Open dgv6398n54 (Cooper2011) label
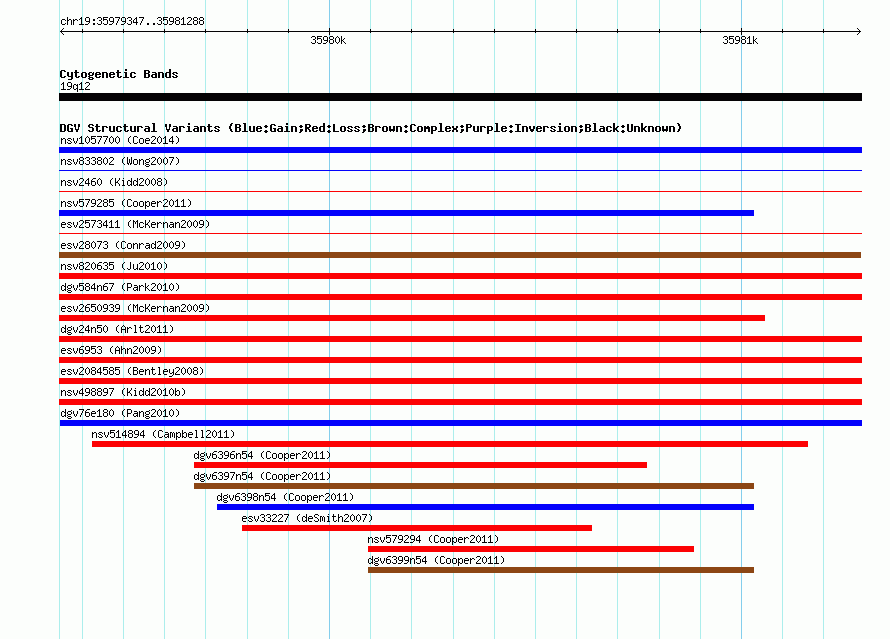This screenshot has width=890, height=639. pyautogui.click(x=286, y=497)
